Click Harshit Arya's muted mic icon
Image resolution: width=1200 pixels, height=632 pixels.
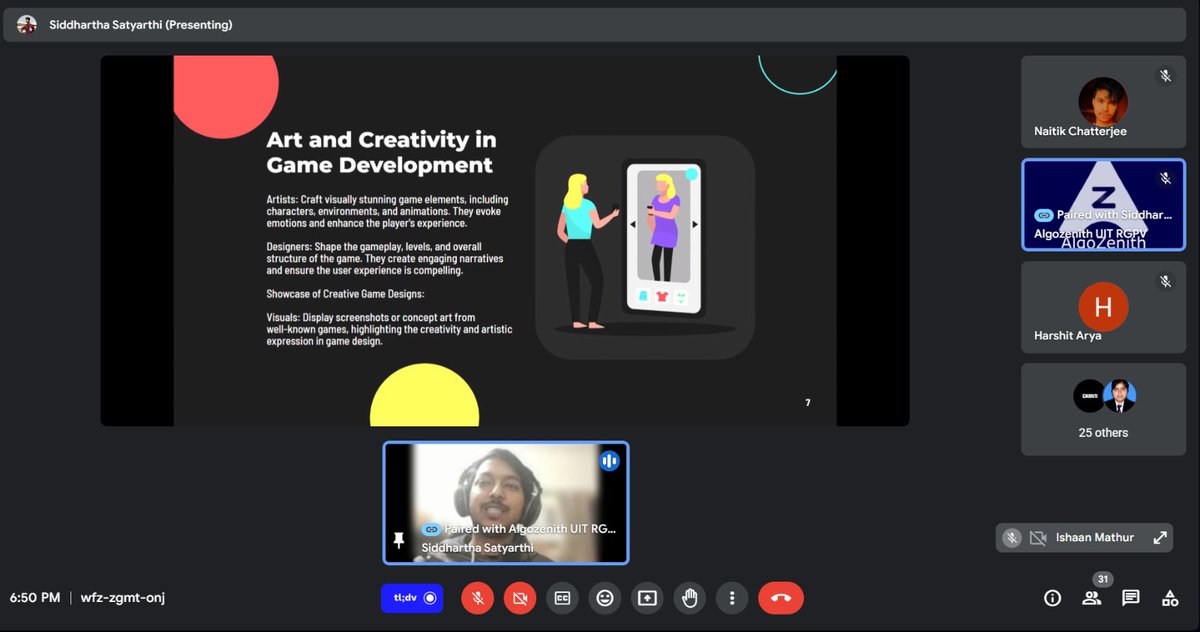tap(1165, 282)
